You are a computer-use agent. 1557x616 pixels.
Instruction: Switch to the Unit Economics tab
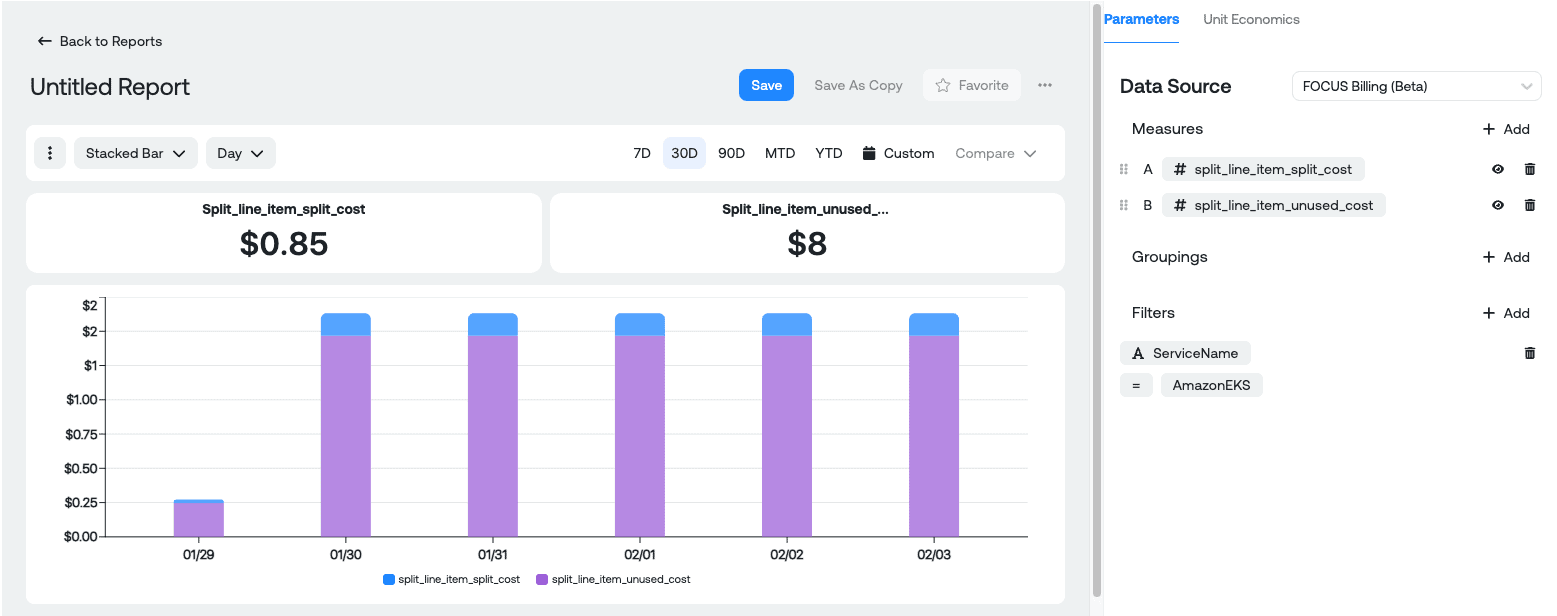point(1251,19)
